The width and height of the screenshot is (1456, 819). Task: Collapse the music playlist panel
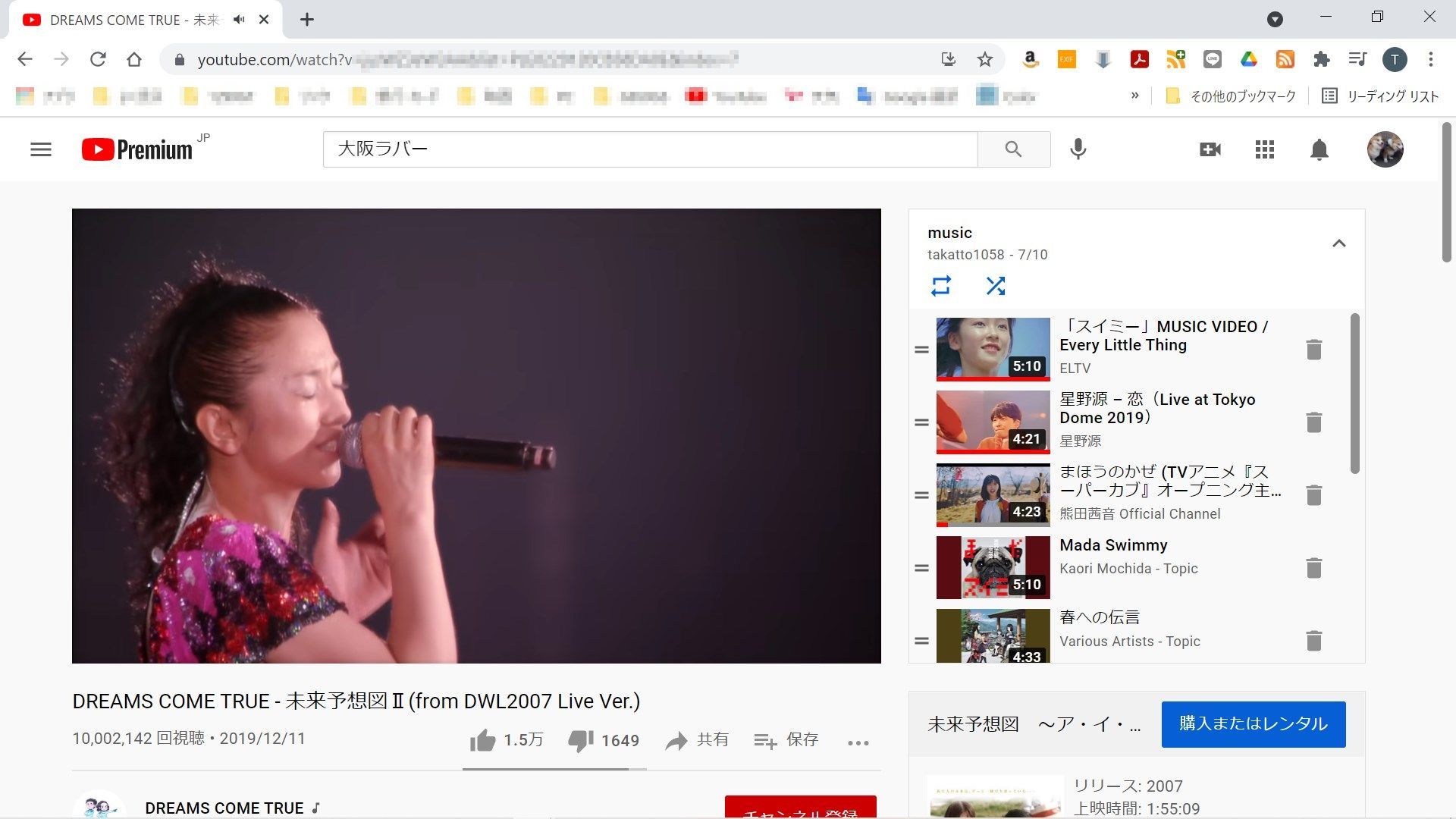1339,243
